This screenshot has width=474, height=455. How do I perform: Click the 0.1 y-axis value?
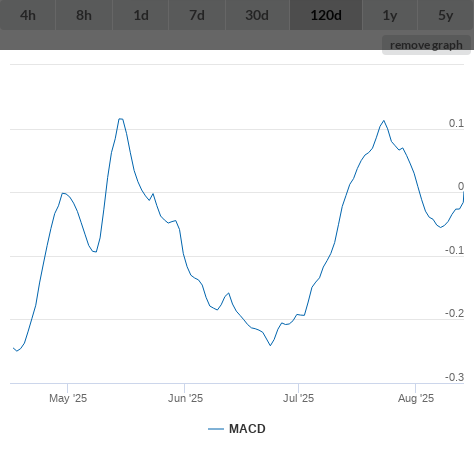456,123
